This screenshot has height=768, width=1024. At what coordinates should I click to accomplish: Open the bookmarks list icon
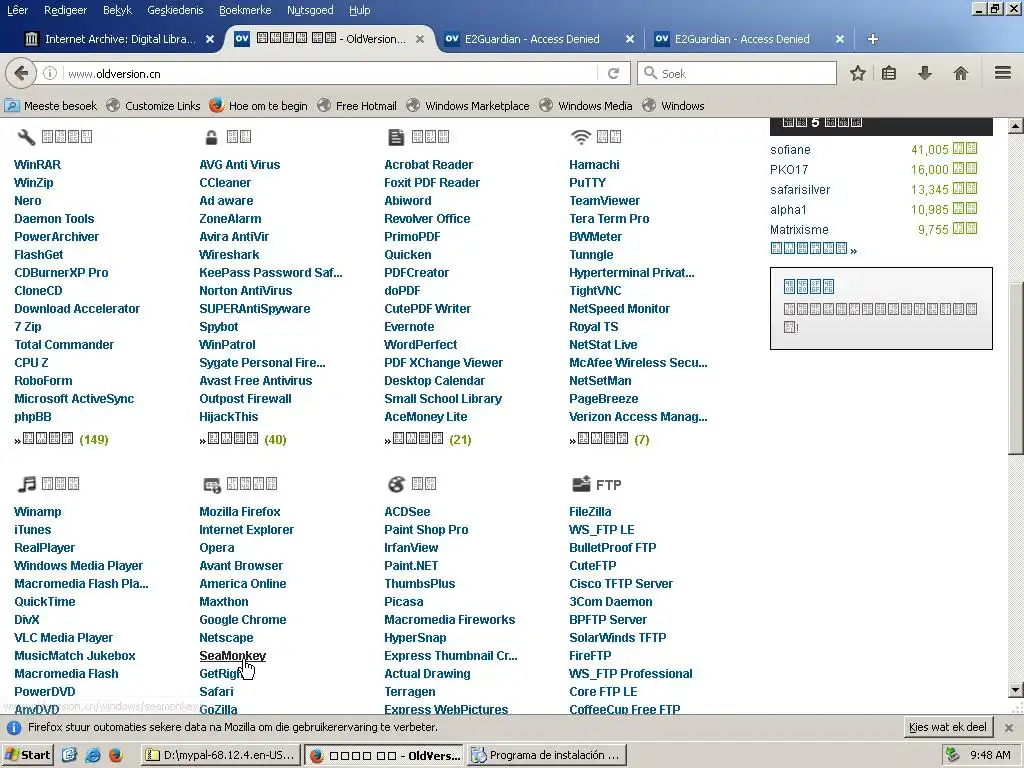click(889, 73)
